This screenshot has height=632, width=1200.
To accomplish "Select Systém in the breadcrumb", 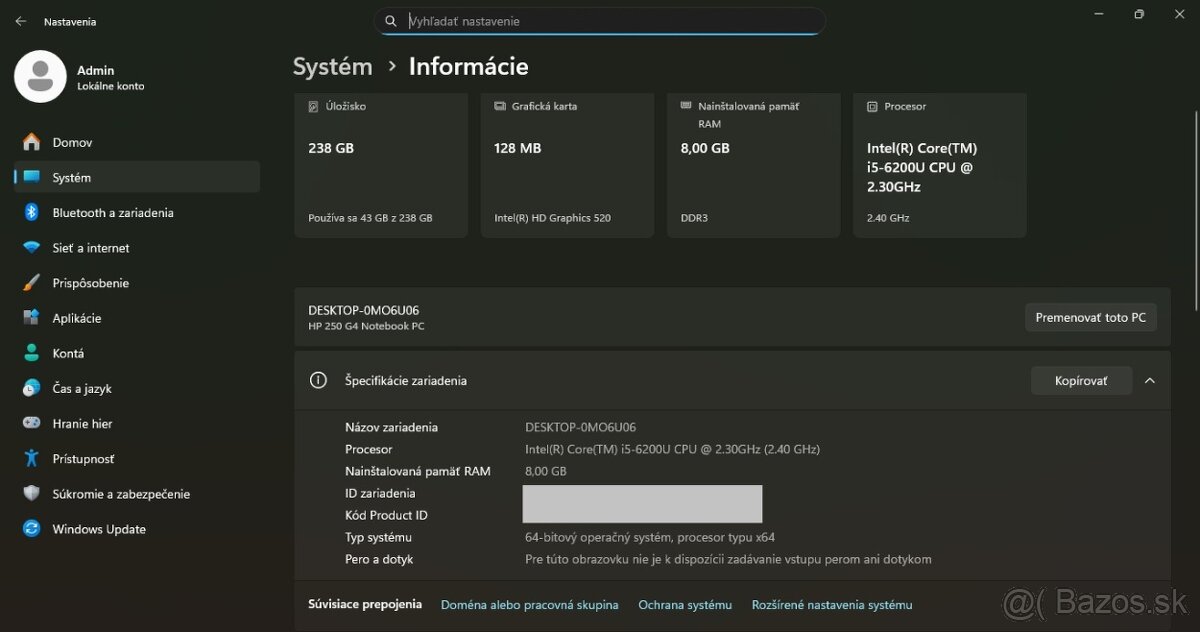I will pos(333,66).
